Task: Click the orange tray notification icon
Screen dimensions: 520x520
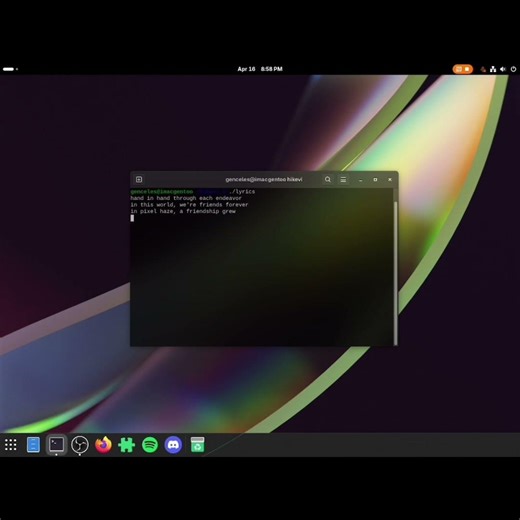Action: [x=483, y=69]
